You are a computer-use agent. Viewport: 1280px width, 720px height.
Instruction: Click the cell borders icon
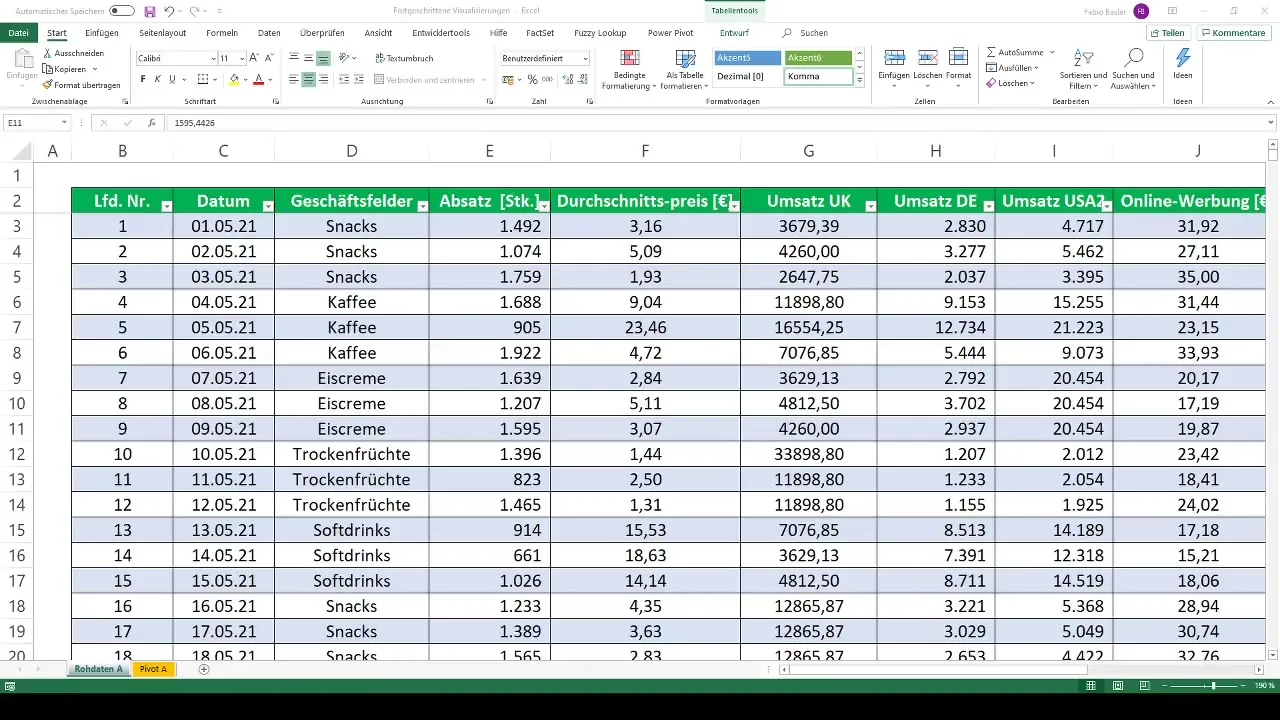(x=203, y=79)
